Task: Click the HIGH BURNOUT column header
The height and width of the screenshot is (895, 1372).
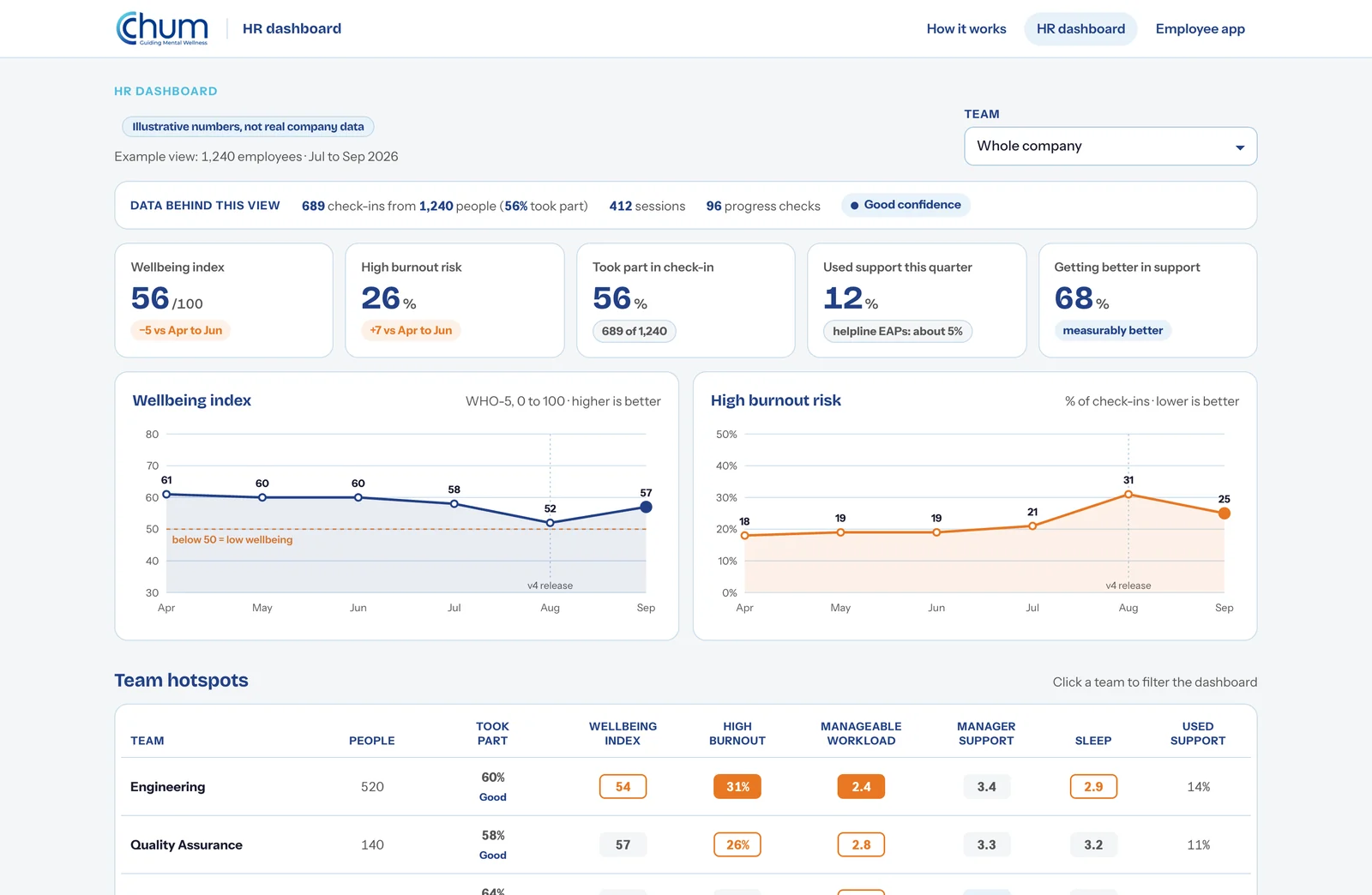Action: pos(737,734)
